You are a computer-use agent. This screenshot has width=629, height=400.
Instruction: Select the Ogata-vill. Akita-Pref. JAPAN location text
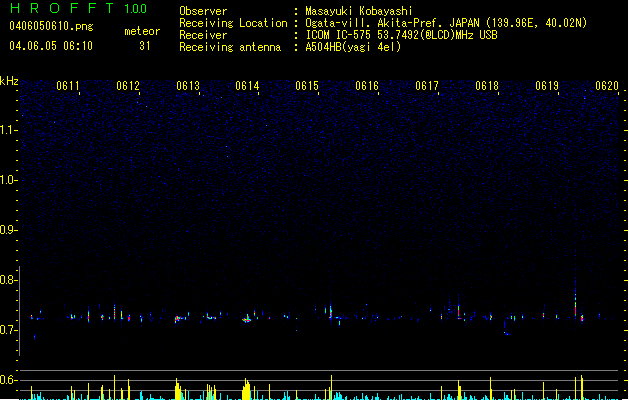(x=446, y=23)
